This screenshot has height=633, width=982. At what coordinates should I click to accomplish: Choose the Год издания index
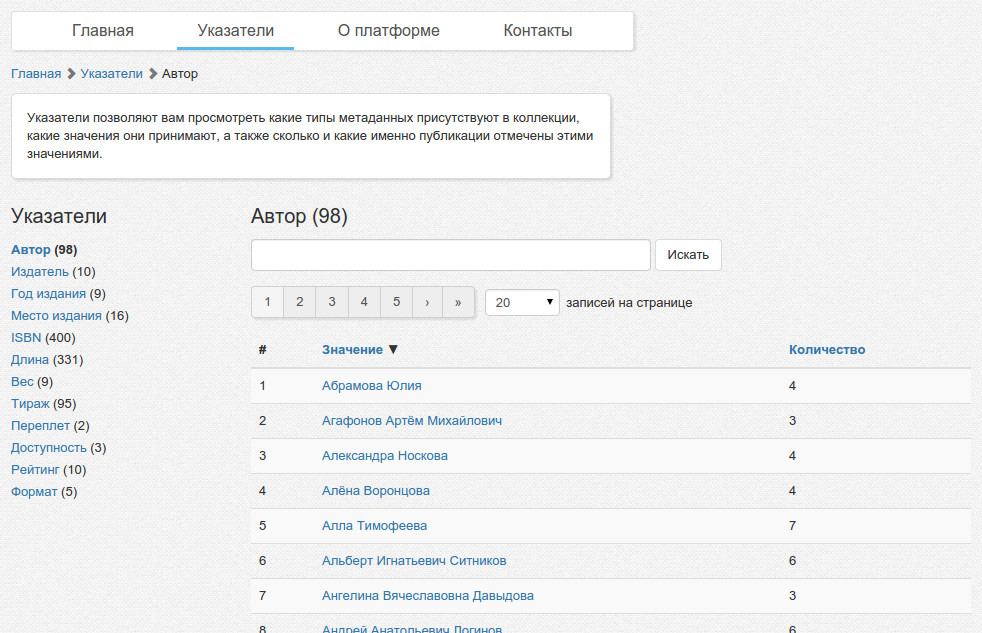pos(48,294)
